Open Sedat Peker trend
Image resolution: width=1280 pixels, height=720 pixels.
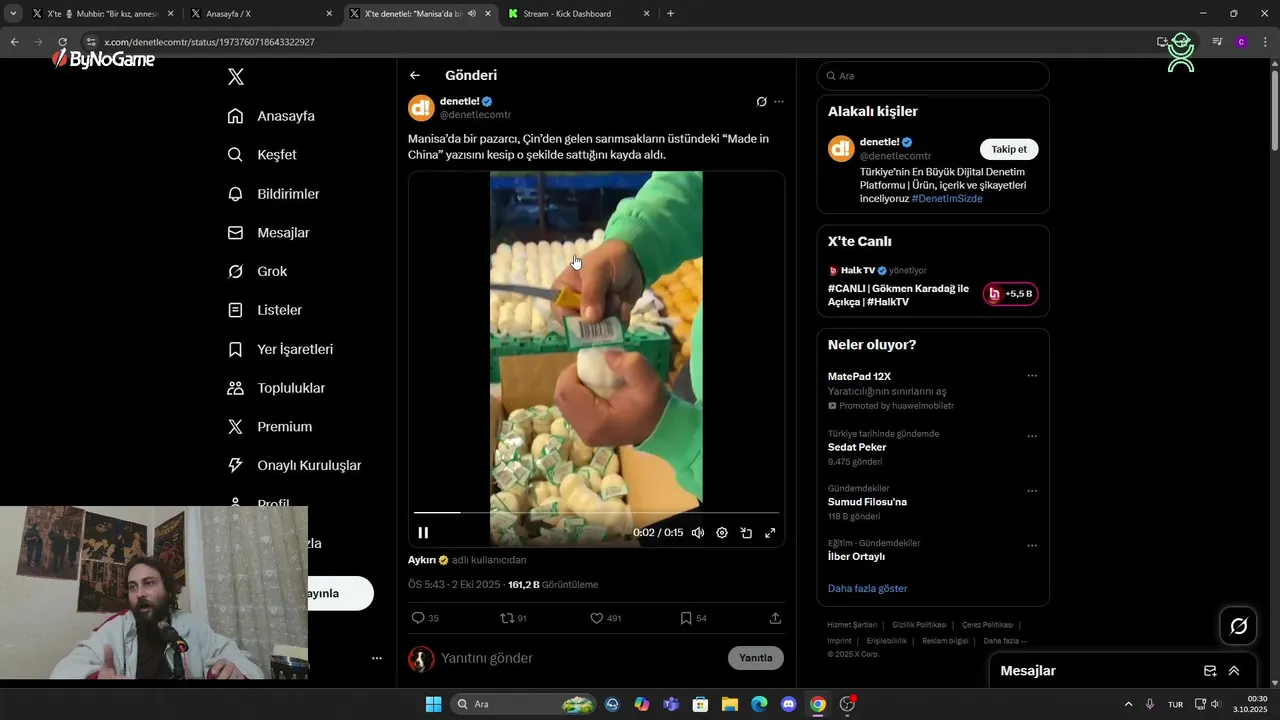[x=857, y=448]
